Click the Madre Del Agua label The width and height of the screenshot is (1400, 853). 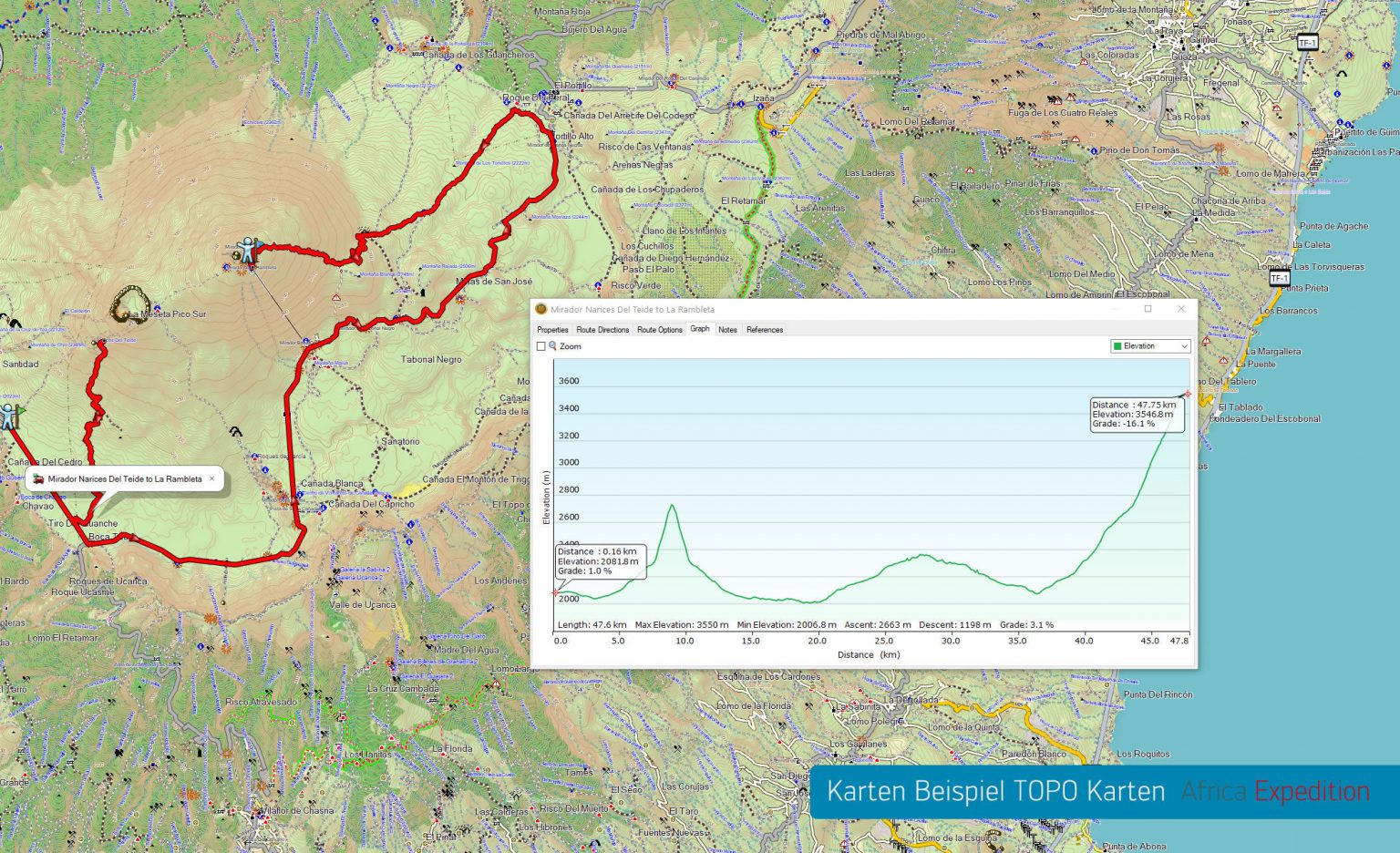pyautogui.click(x=466, y=651)
